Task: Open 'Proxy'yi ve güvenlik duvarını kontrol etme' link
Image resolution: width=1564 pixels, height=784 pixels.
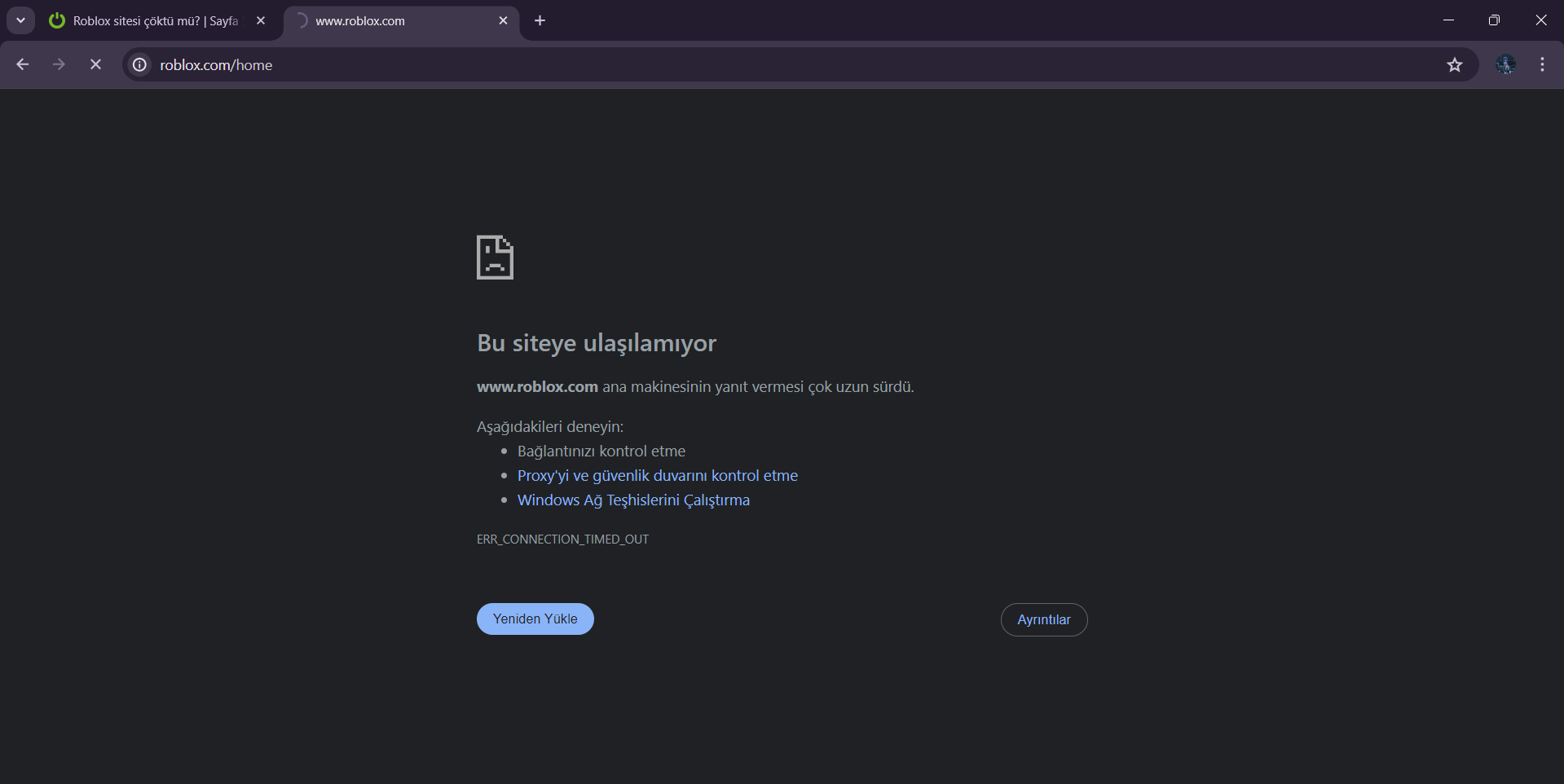Action: point(657,476)
